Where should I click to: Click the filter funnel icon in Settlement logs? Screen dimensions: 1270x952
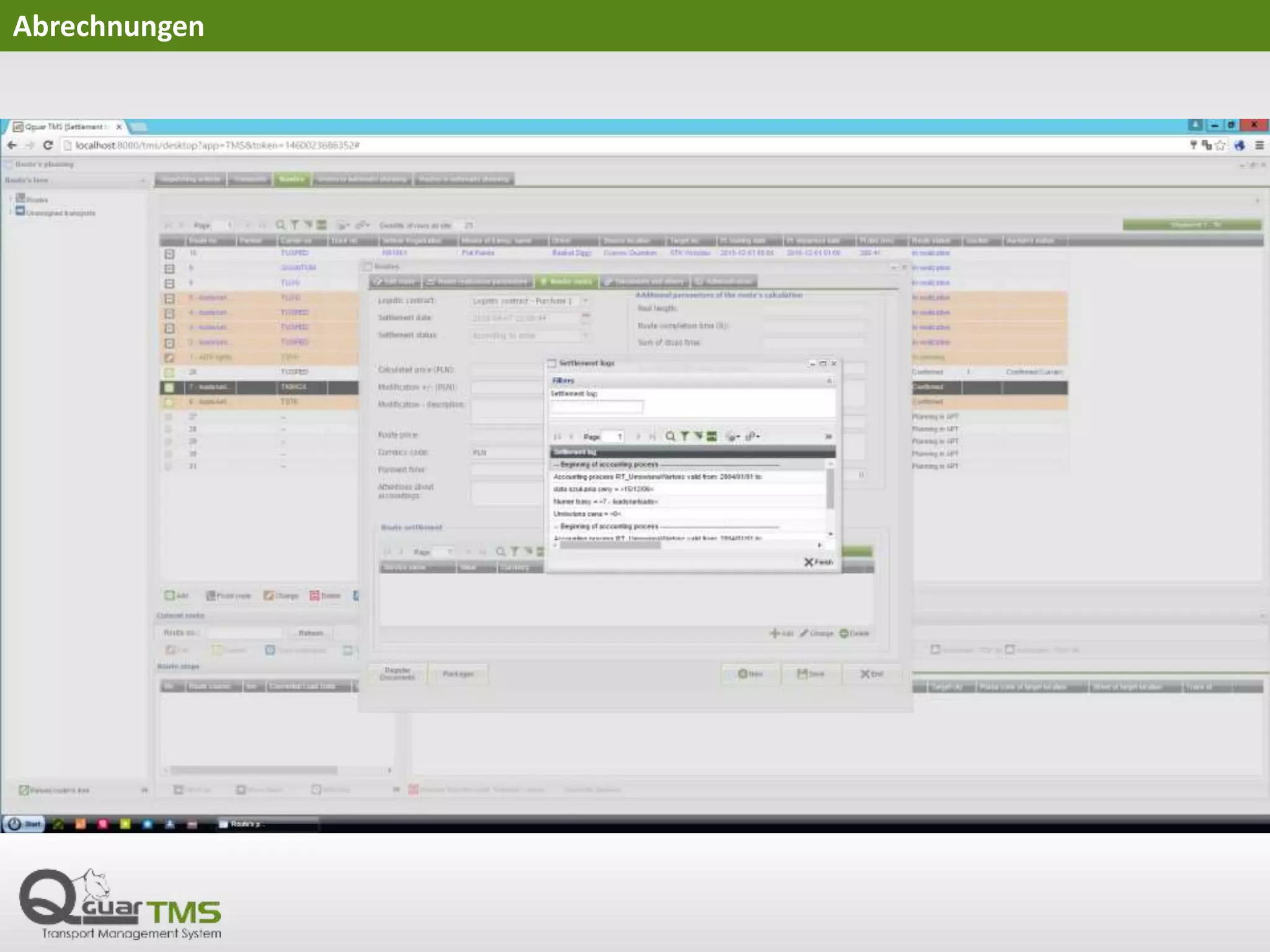(x=685, y=436)
